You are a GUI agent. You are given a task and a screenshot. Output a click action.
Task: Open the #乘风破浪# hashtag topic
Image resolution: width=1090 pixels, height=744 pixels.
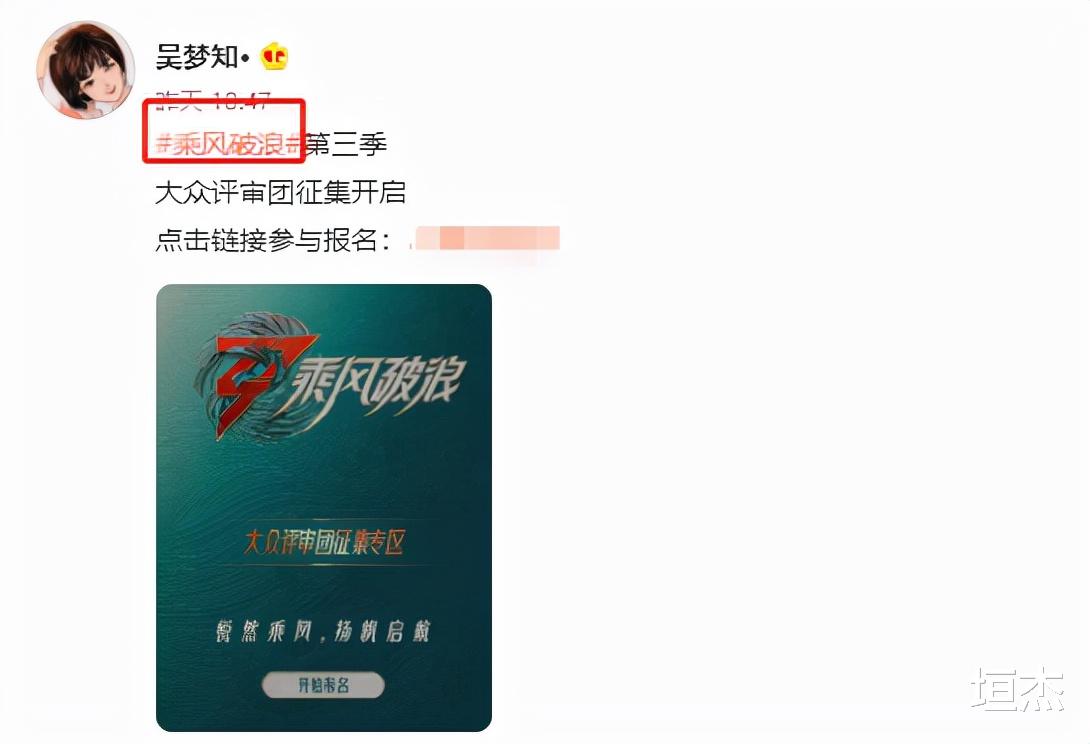227,144
